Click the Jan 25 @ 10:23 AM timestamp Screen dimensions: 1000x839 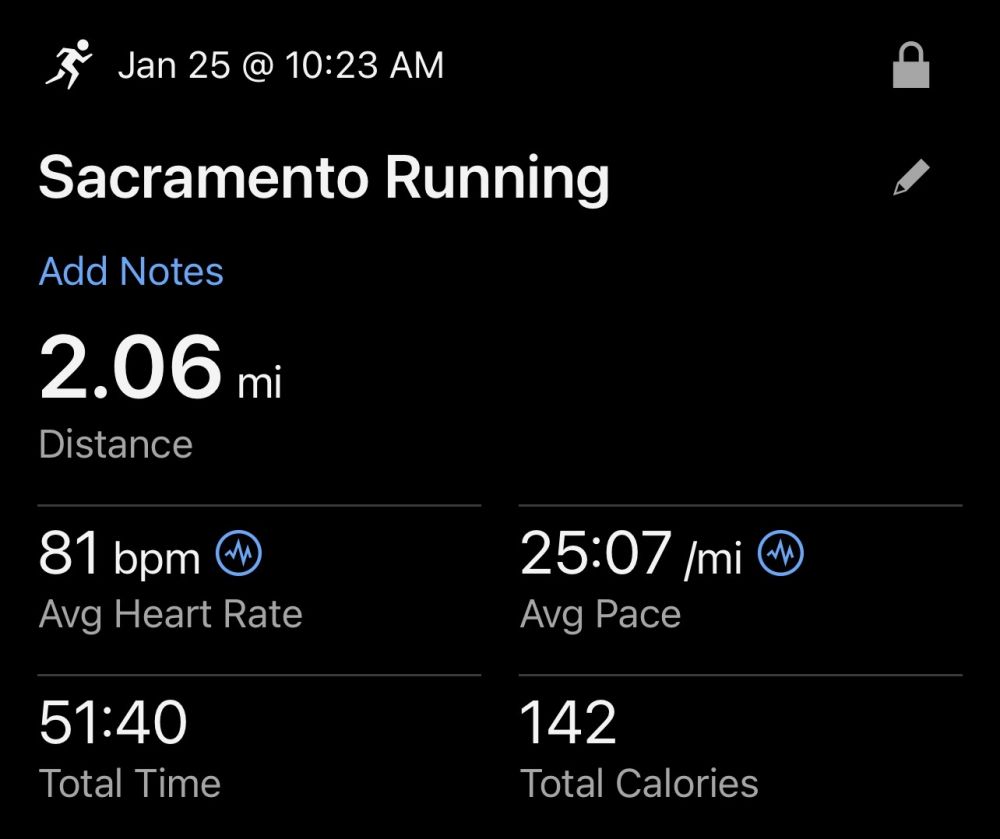(280, 66)
